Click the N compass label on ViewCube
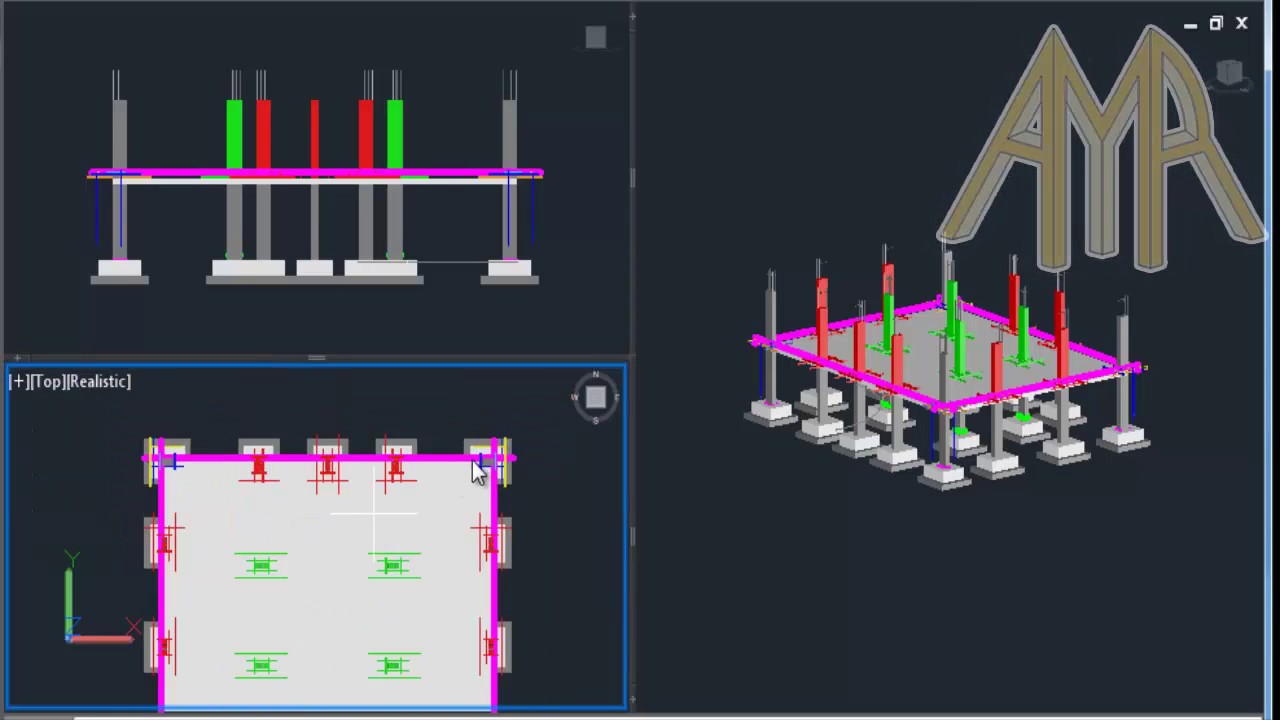This screenshot has width=1280, height=720. (x=595, y=375)
